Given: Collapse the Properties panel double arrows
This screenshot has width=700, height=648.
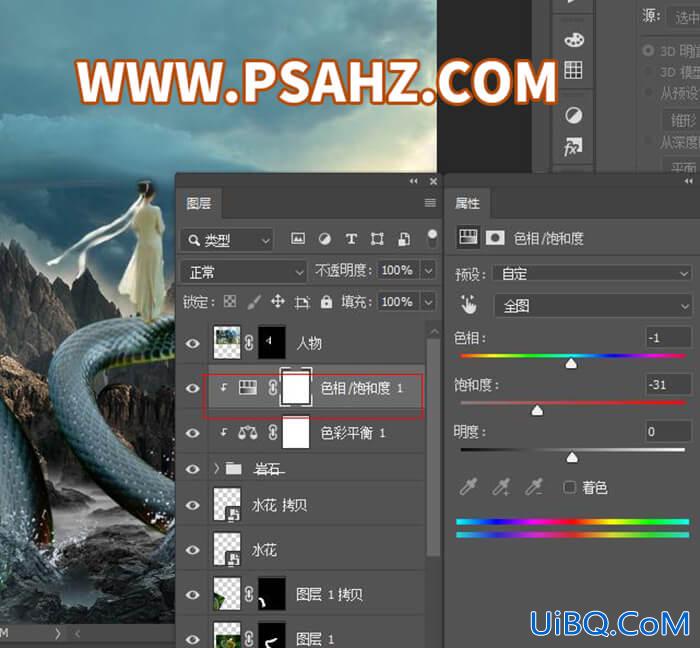Looking at the screenshot, I should click(x=688, y=181).
